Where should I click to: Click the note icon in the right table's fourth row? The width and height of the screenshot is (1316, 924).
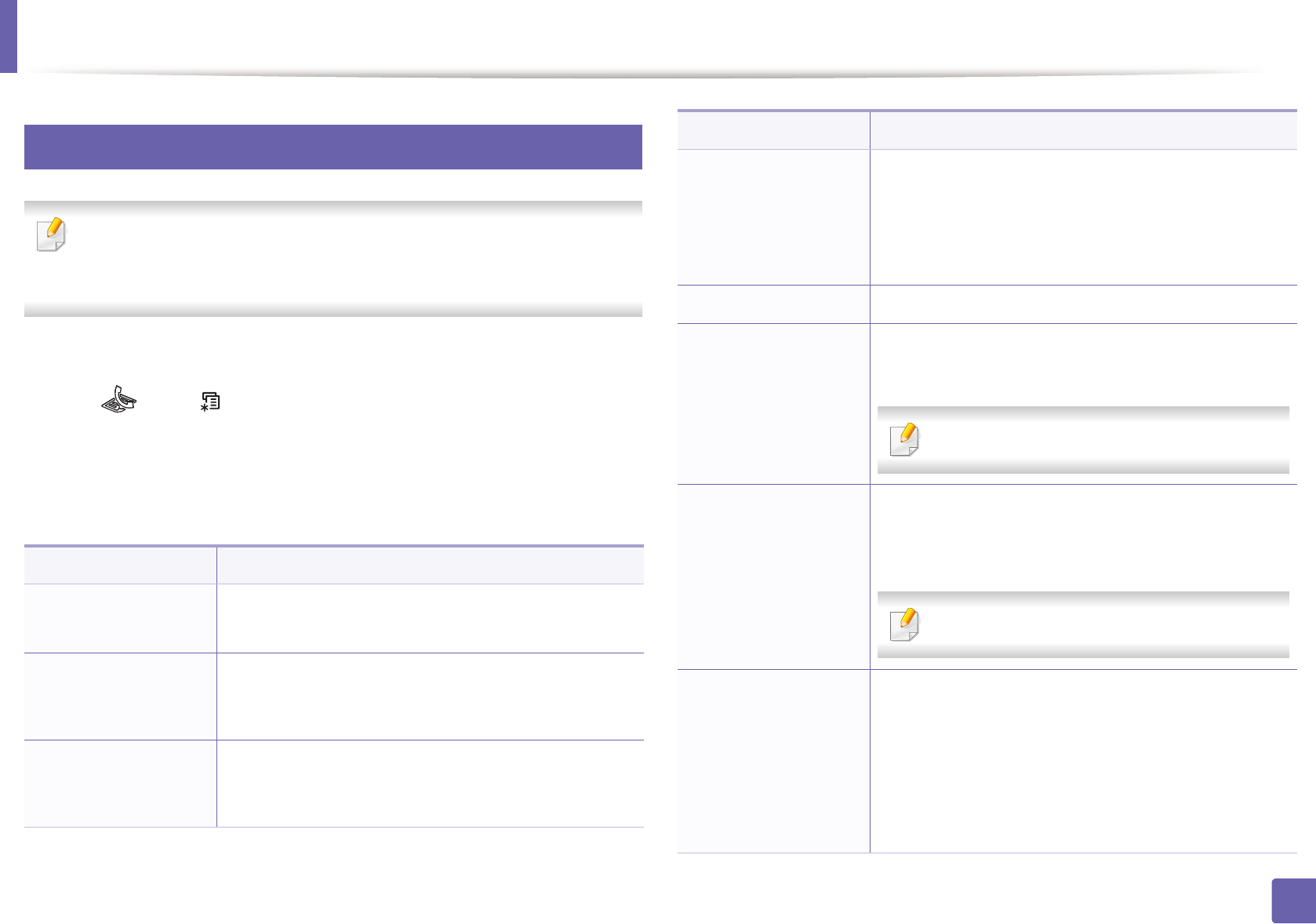point(904,624)
